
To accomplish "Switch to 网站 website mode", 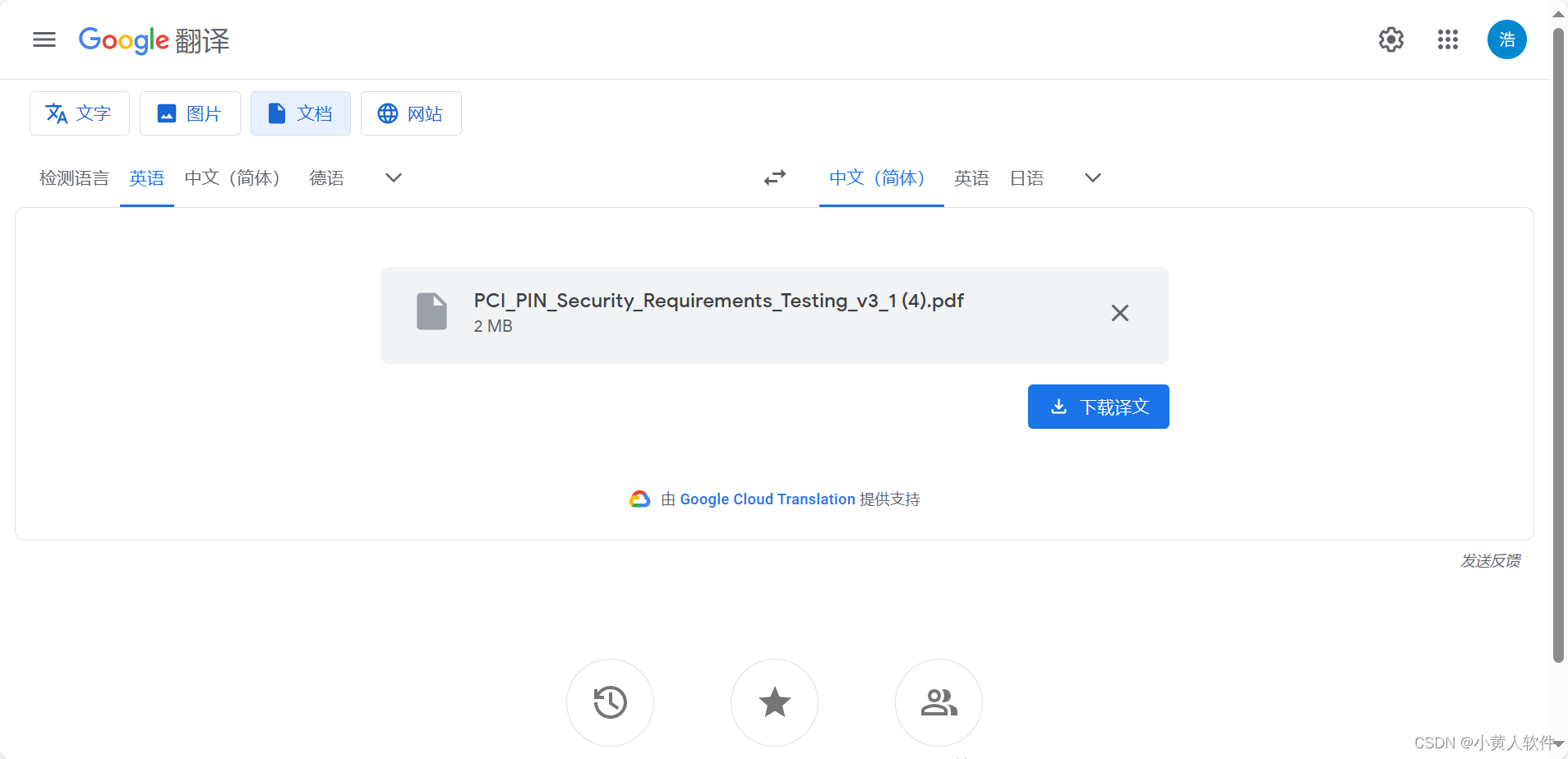I will [x=411, y=113].
